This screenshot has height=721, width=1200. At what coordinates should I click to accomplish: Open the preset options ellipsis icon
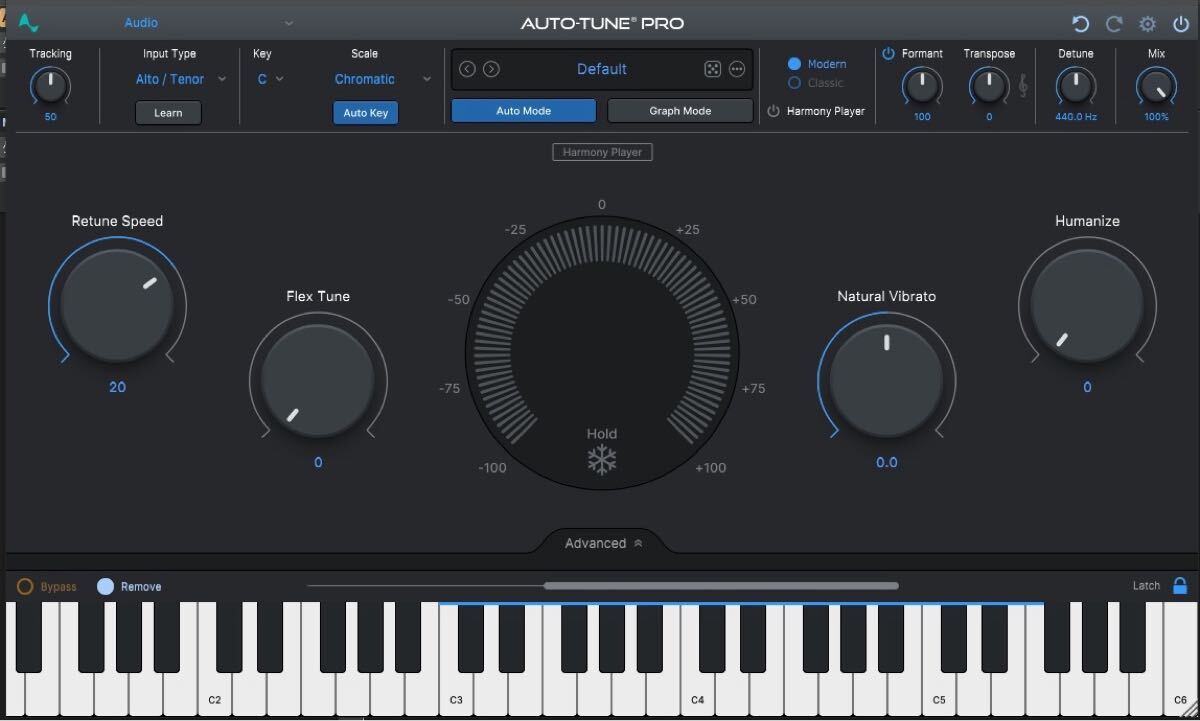click(737, 69)
